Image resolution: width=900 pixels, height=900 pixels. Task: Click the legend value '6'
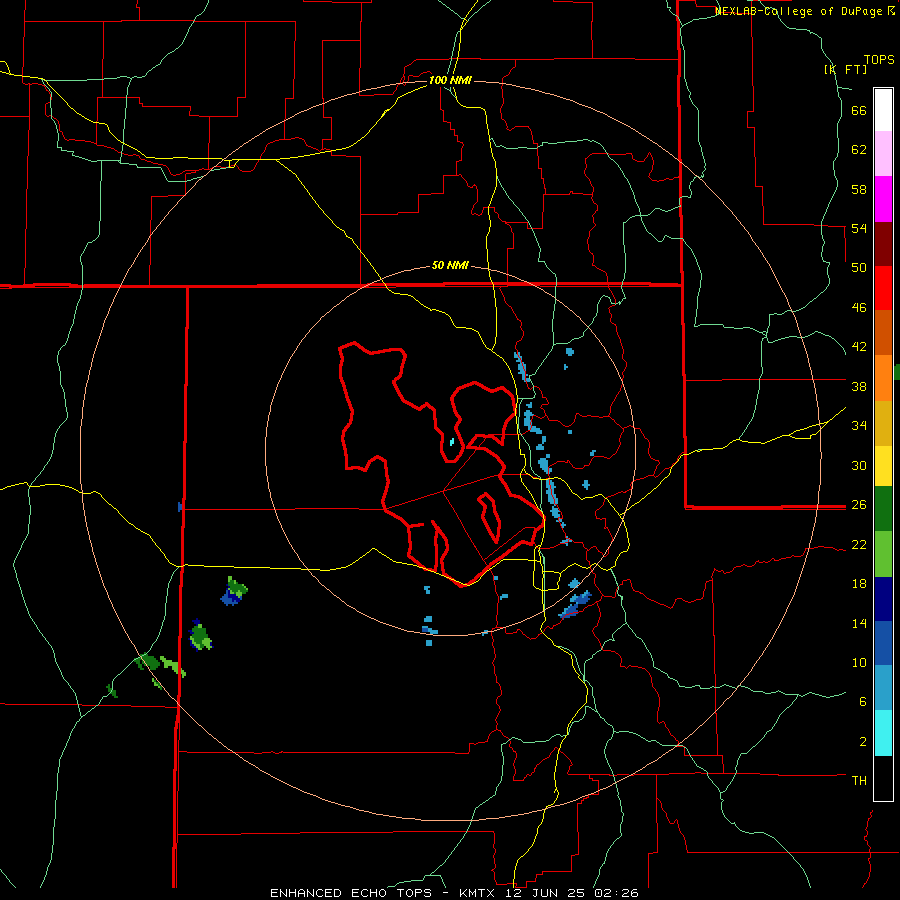(863, 702)
